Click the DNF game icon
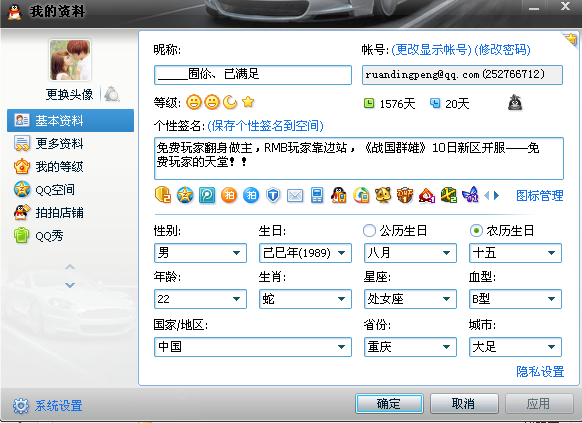582x423 pixels. (405, 195)
